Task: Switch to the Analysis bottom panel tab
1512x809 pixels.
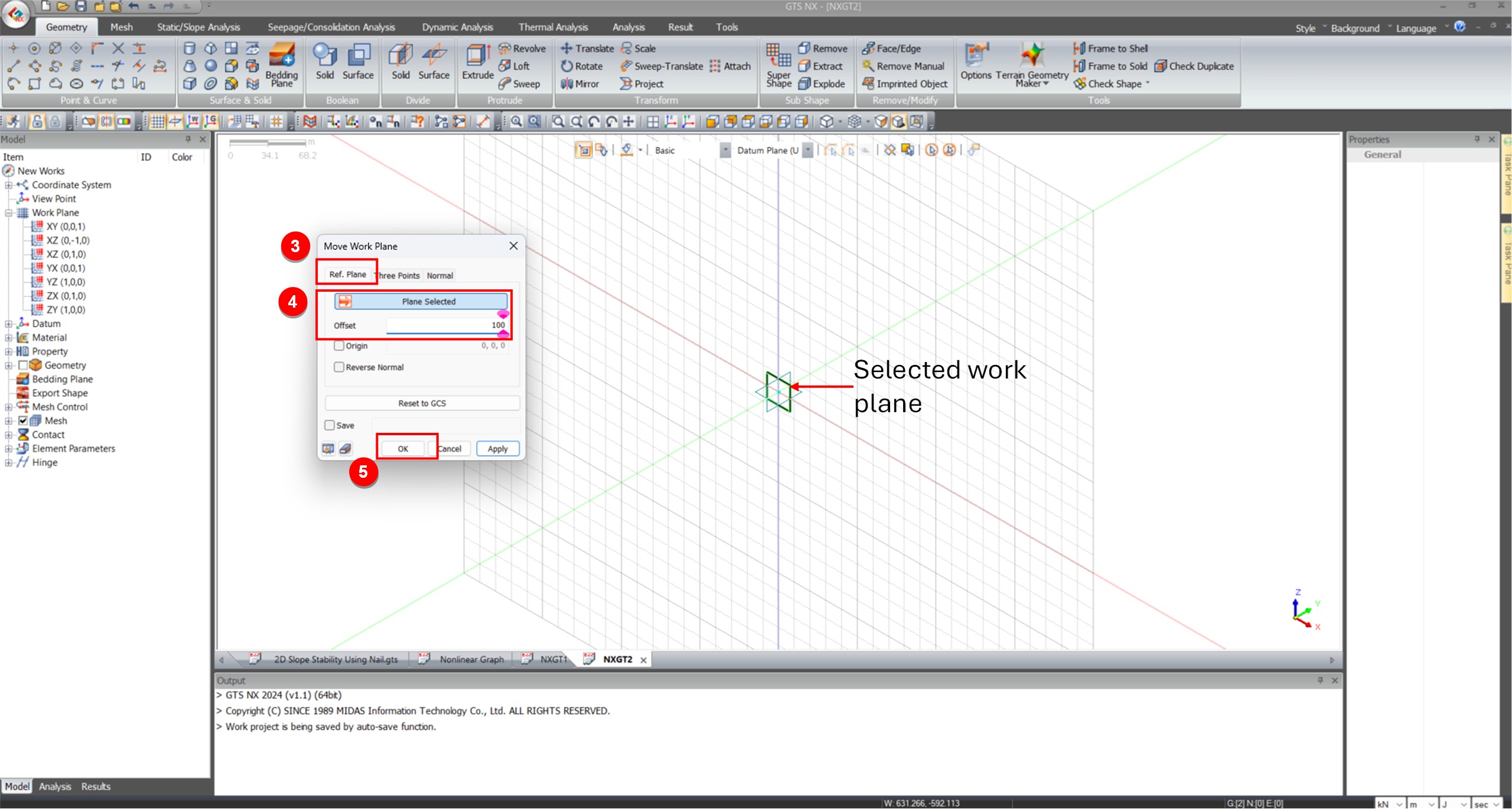Action: point(55,787)
